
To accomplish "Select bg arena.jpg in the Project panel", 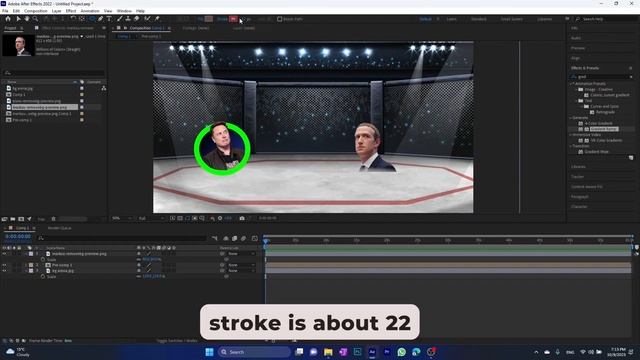I will tap(22, 88).
